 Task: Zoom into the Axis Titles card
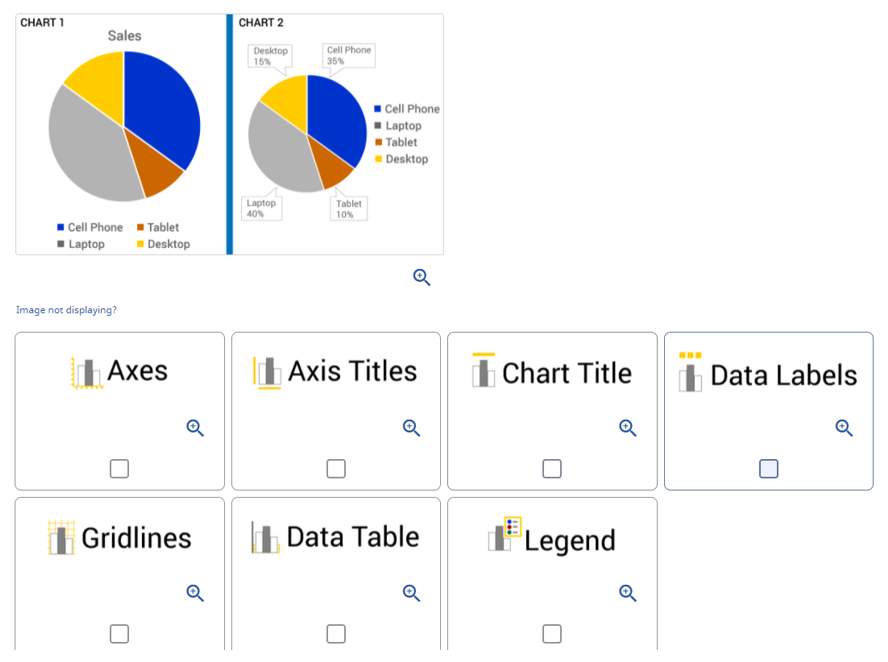(411, 427)
